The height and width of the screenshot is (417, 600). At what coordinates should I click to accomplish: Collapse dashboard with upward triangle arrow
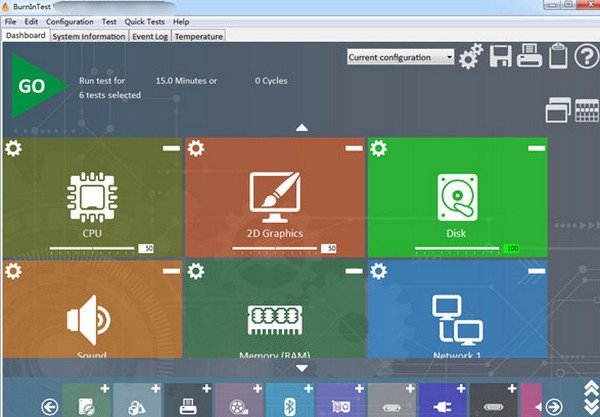pos(301,127)
